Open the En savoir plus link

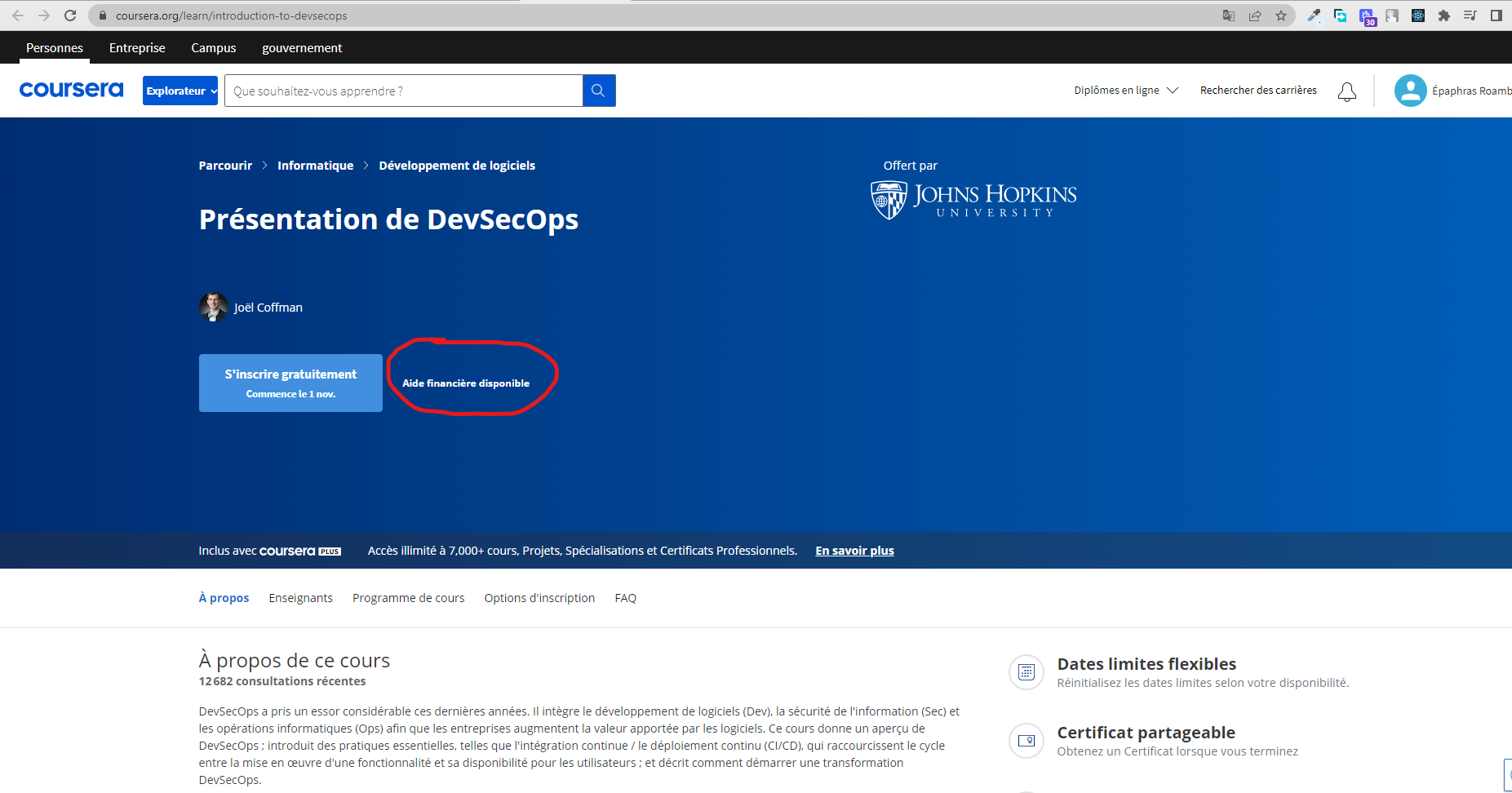tap(854, 551)
